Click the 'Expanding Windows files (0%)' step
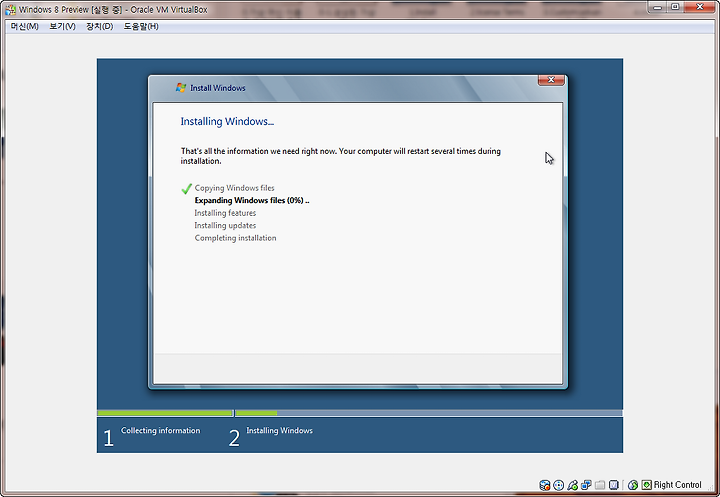The image size is (720, 497). point(252,200)
